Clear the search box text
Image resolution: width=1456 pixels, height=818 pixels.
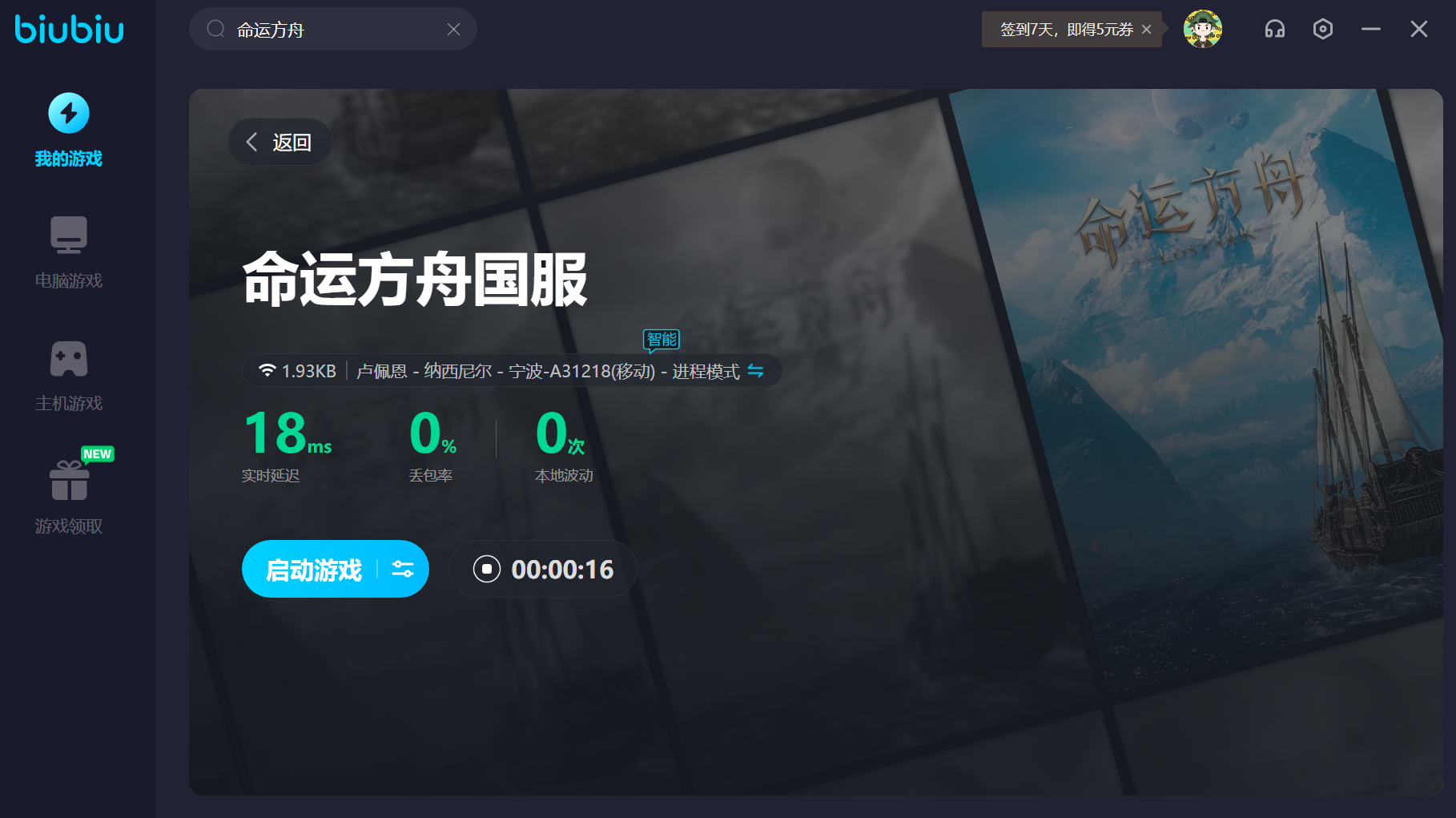coord(453,30)
